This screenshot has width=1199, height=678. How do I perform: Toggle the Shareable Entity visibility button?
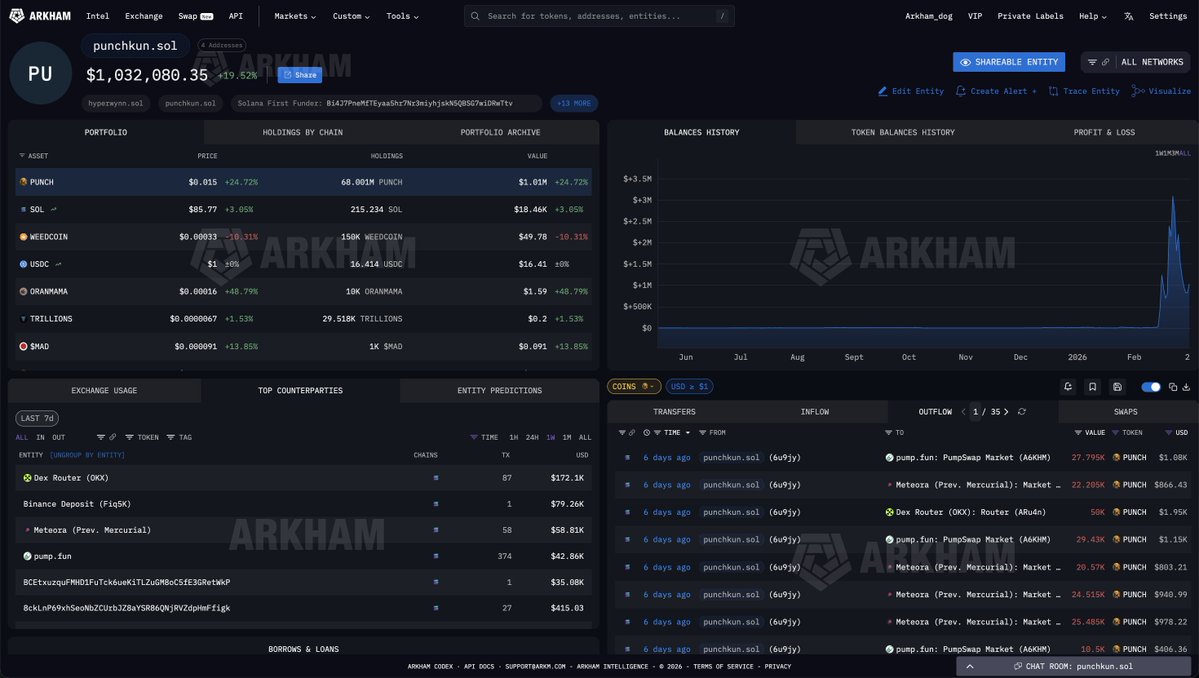(1008, 62)
